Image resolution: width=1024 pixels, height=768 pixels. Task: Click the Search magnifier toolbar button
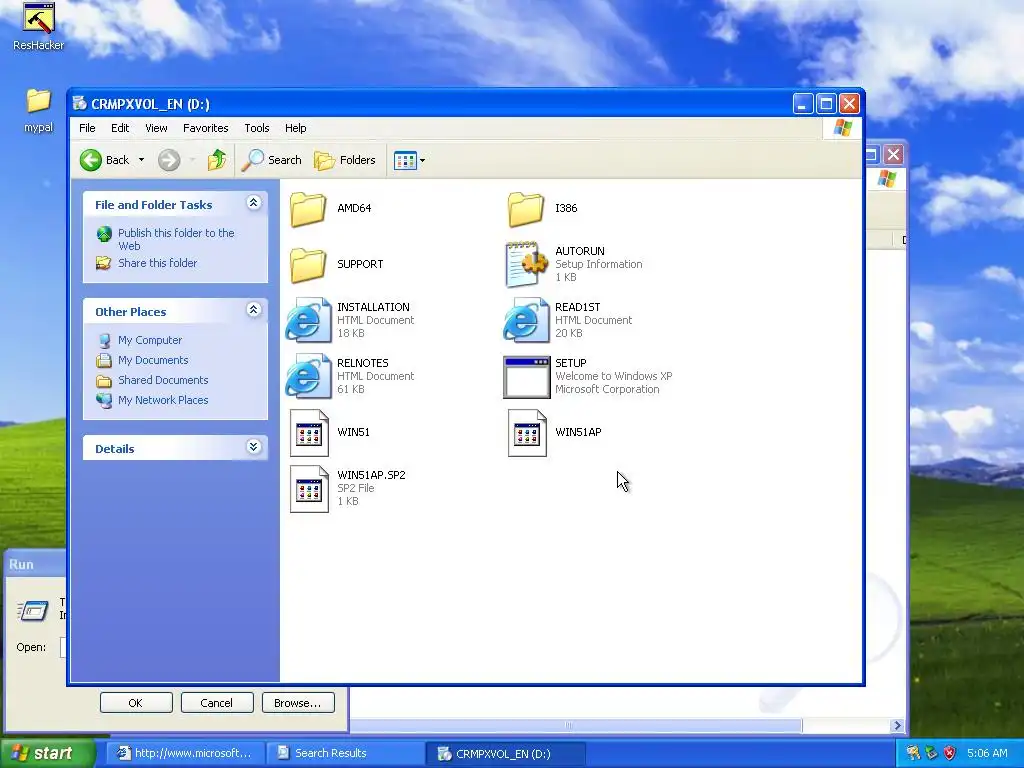272,160
